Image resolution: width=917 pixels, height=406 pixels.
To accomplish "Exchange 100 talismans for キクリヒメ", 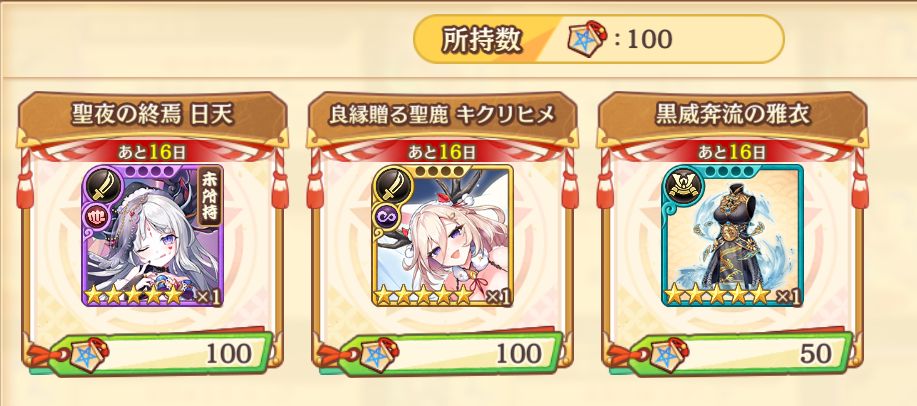I will click(x=449, y=353).
